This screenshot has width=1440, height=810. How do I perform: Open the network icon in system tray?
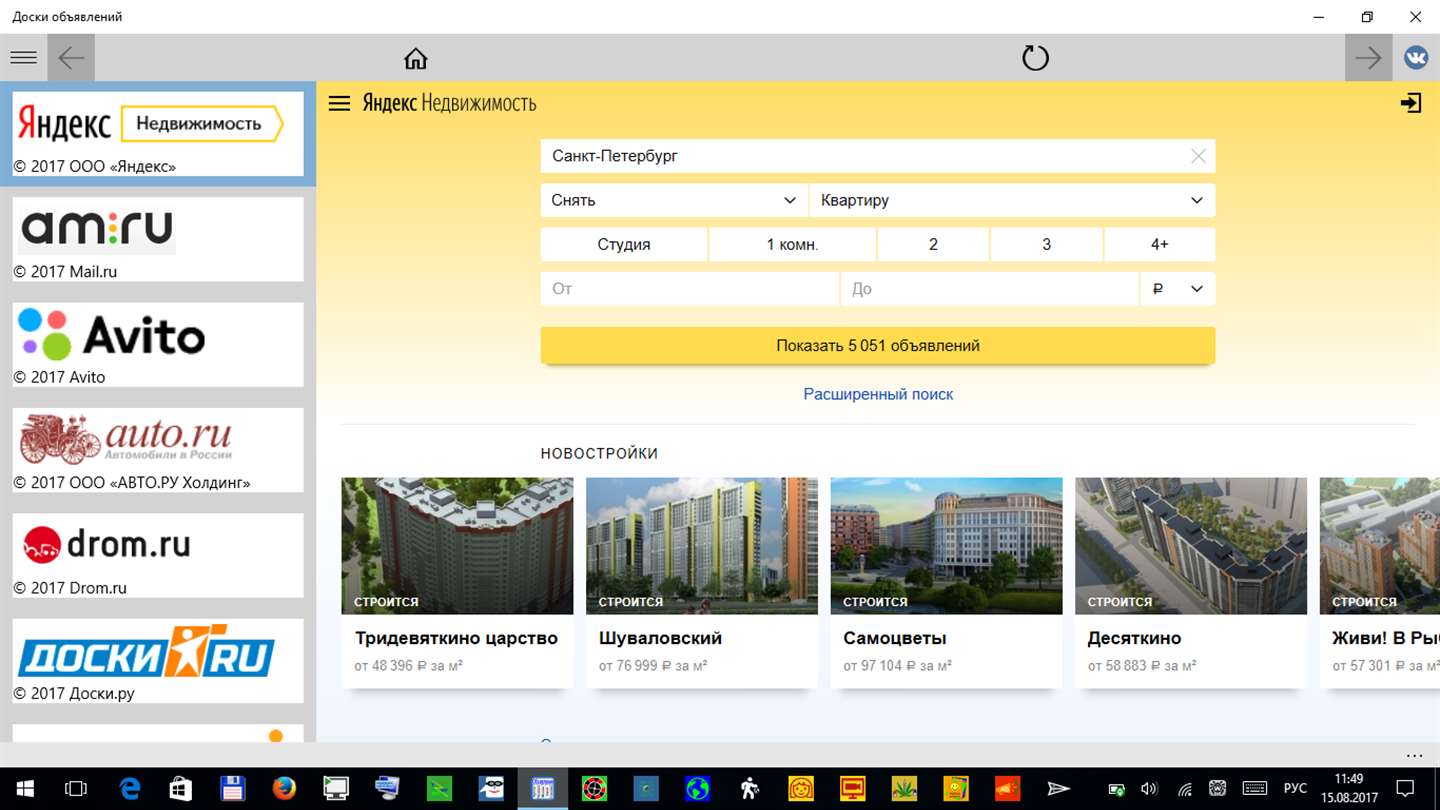coord(1184,789)
